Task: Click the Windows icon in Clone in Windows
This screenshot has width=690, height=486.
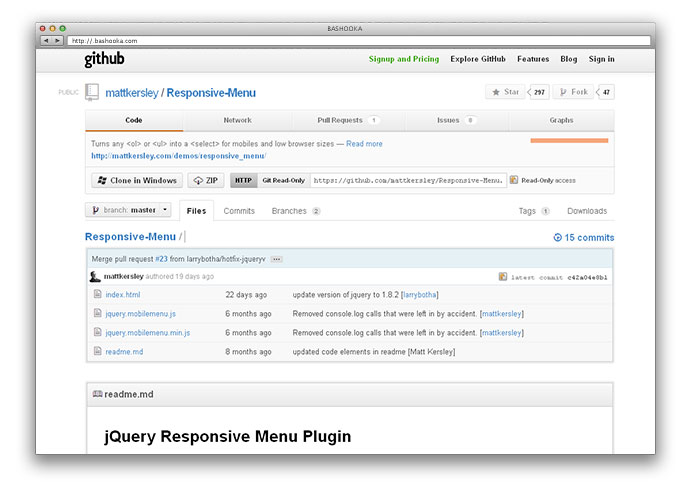Action: [x=102, y=180]
